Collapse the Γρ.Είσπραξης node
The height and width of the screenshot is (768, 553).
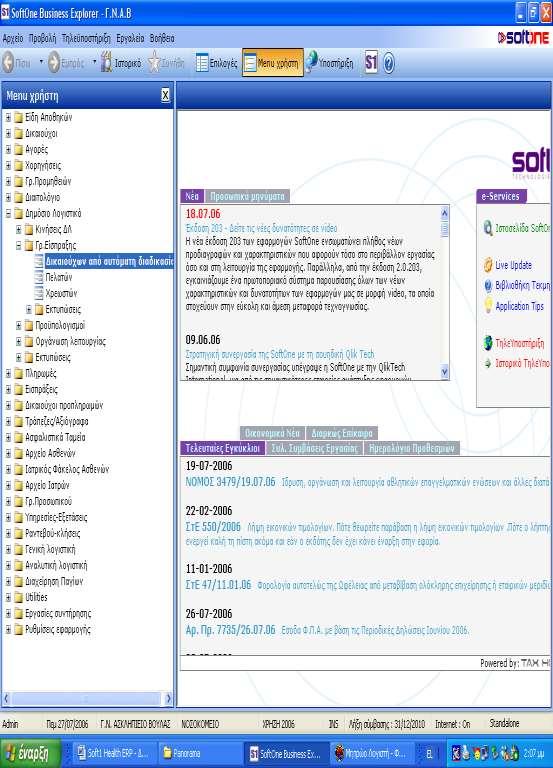[x=19, y=245]
